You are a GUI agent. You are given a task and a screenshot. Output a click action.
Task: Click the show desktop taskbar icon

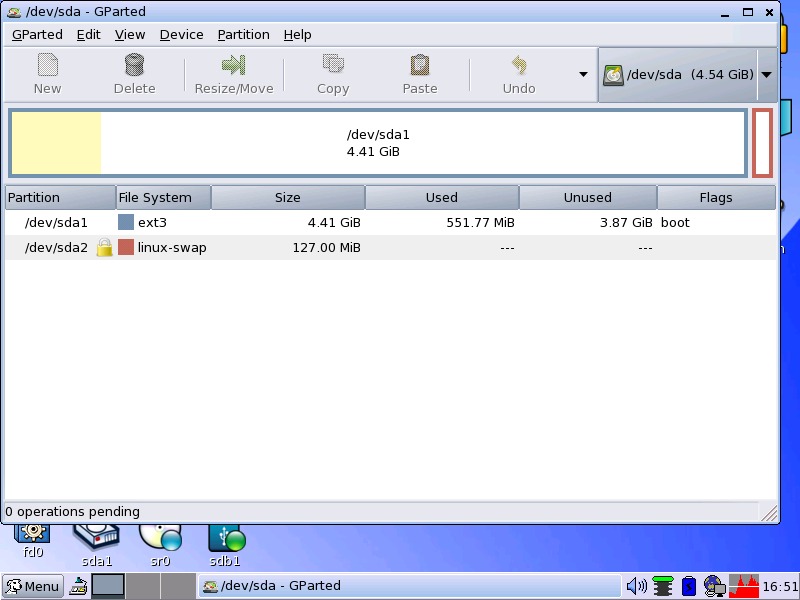[78, 586]
